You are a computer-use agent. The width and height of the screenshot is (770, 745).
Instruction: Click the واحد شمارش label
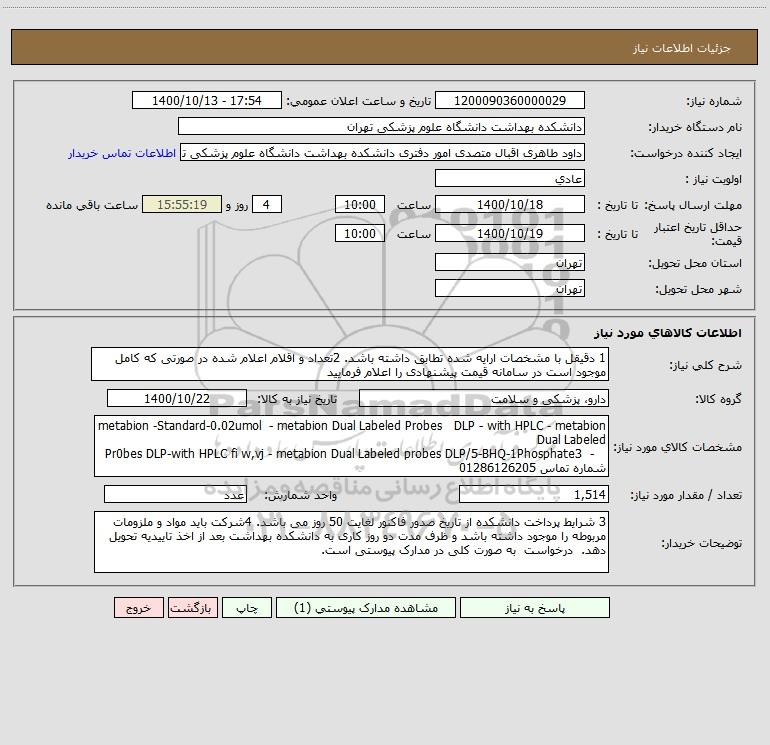click(x=301, y=495)
